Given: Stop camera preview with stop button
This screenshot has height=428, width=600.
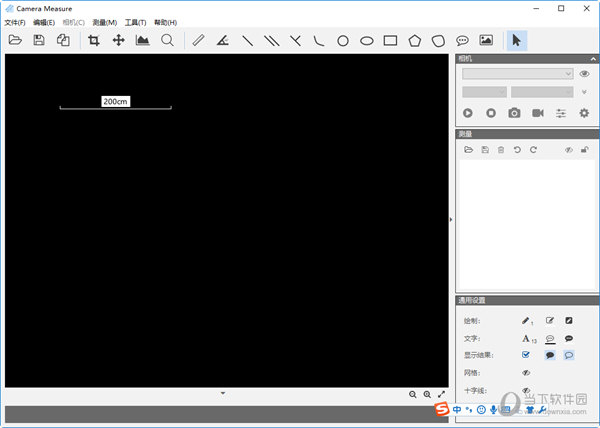Looking at the screenshot, I should 491,113.
